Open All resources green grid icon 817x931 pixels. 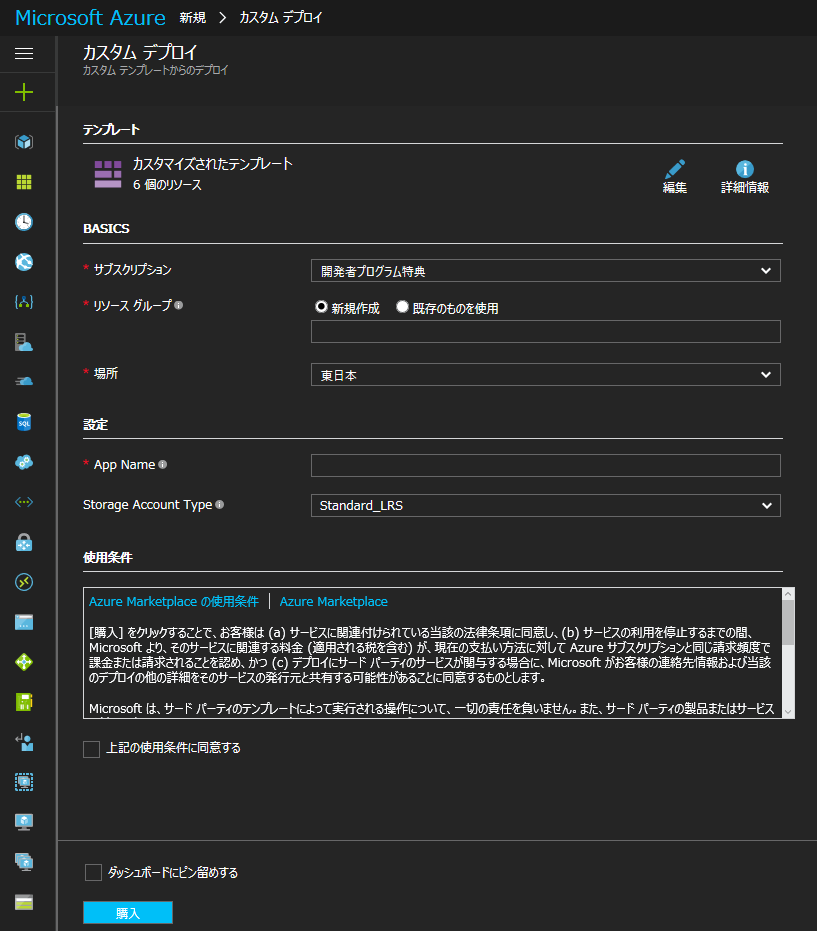click(24, 182)
